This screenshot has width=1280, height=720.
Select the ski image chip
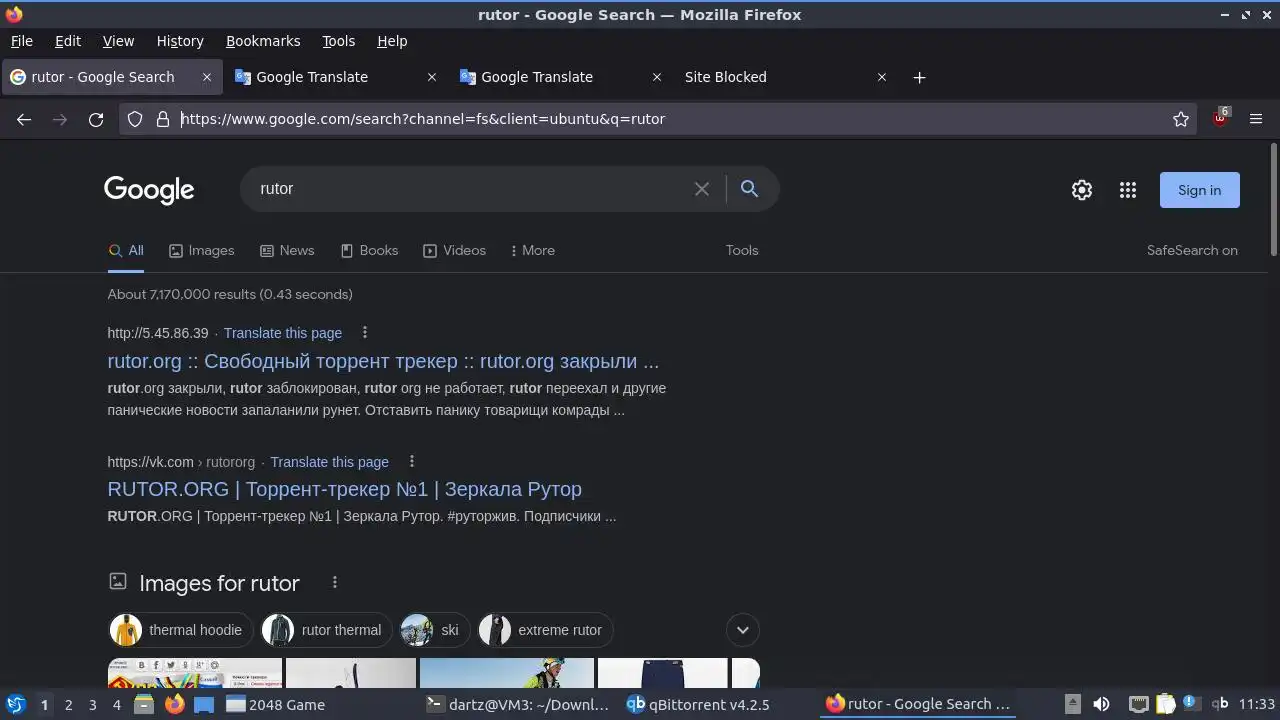coord(434,630)
